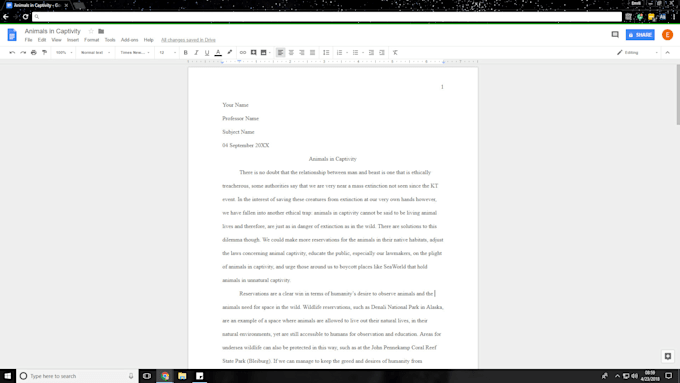Open the View menu
Viewport: 680px width, 383px height.
coord(56,40)
